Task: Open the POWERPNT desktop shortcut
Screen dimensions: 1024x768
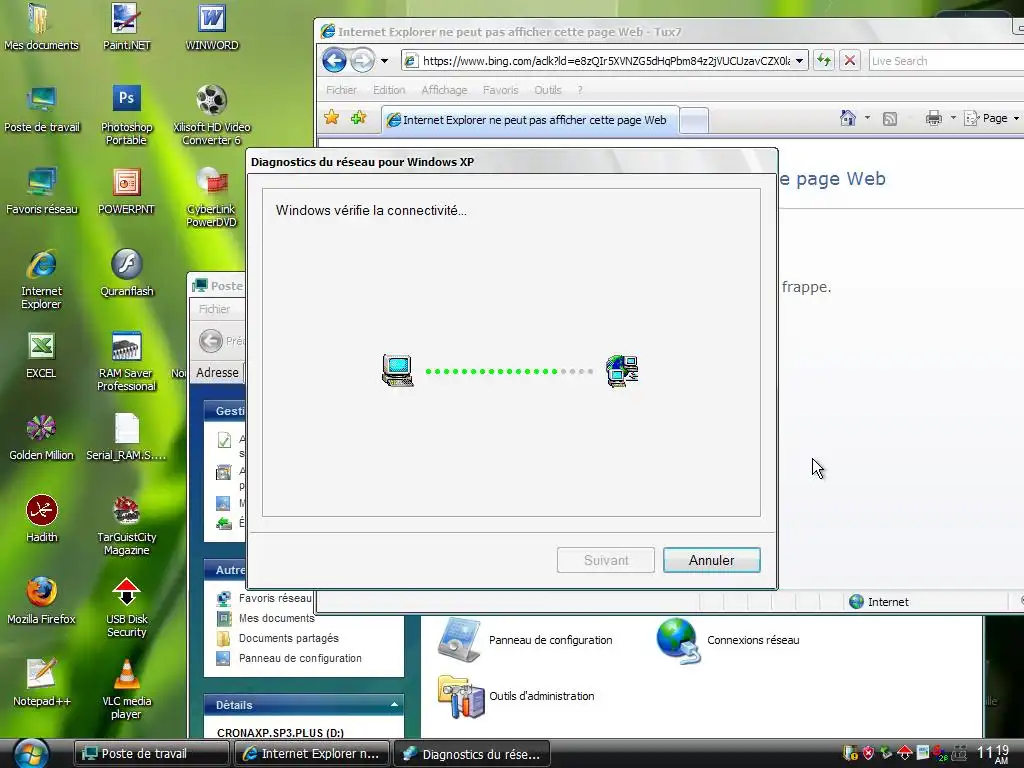Action: (126, 192)
